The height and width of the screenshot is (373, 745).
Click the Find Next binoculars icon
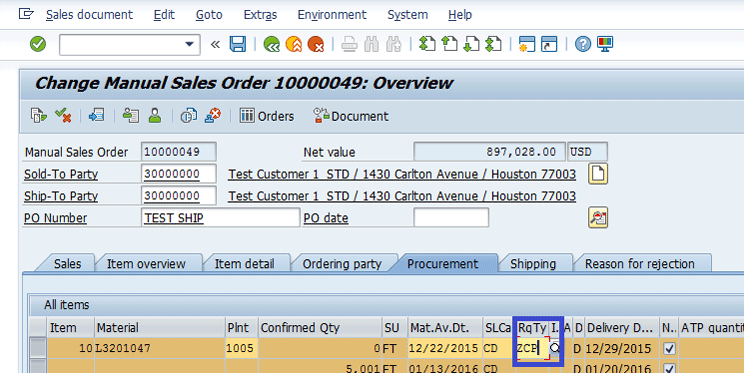click(394, 44)
